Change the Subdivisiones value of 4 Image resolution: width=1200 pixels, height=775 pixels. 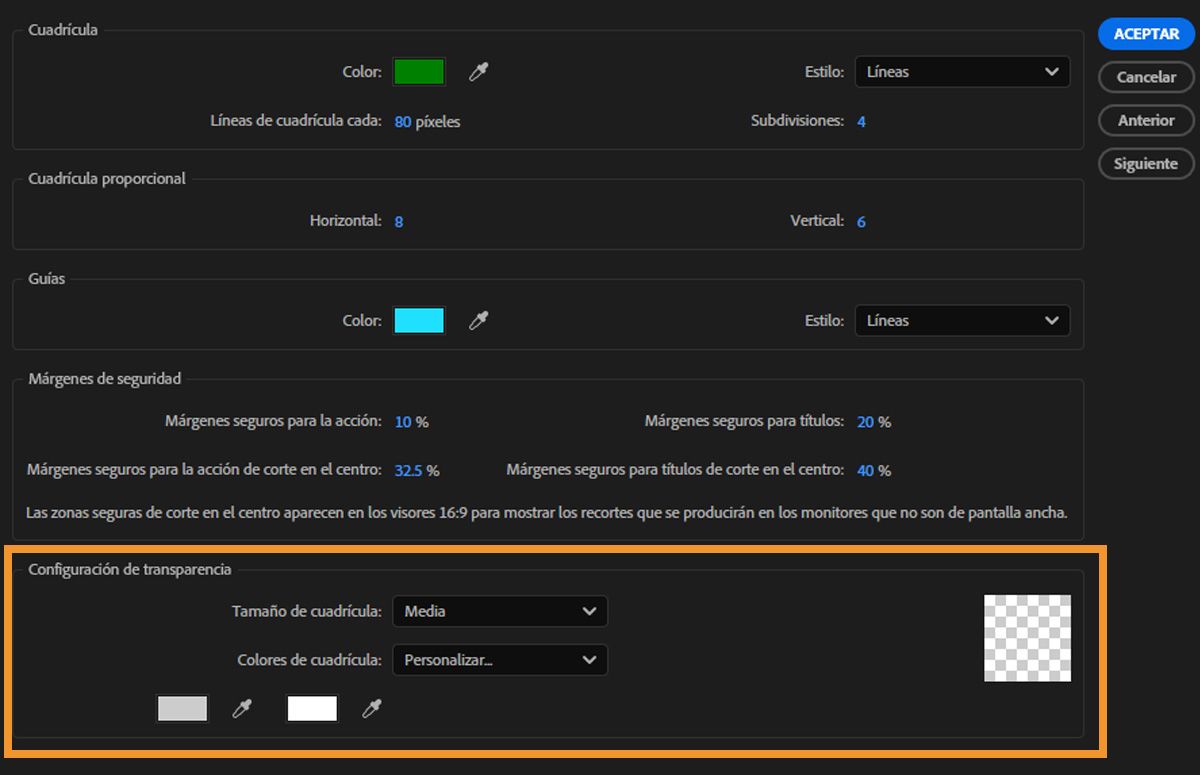point(861,121)
